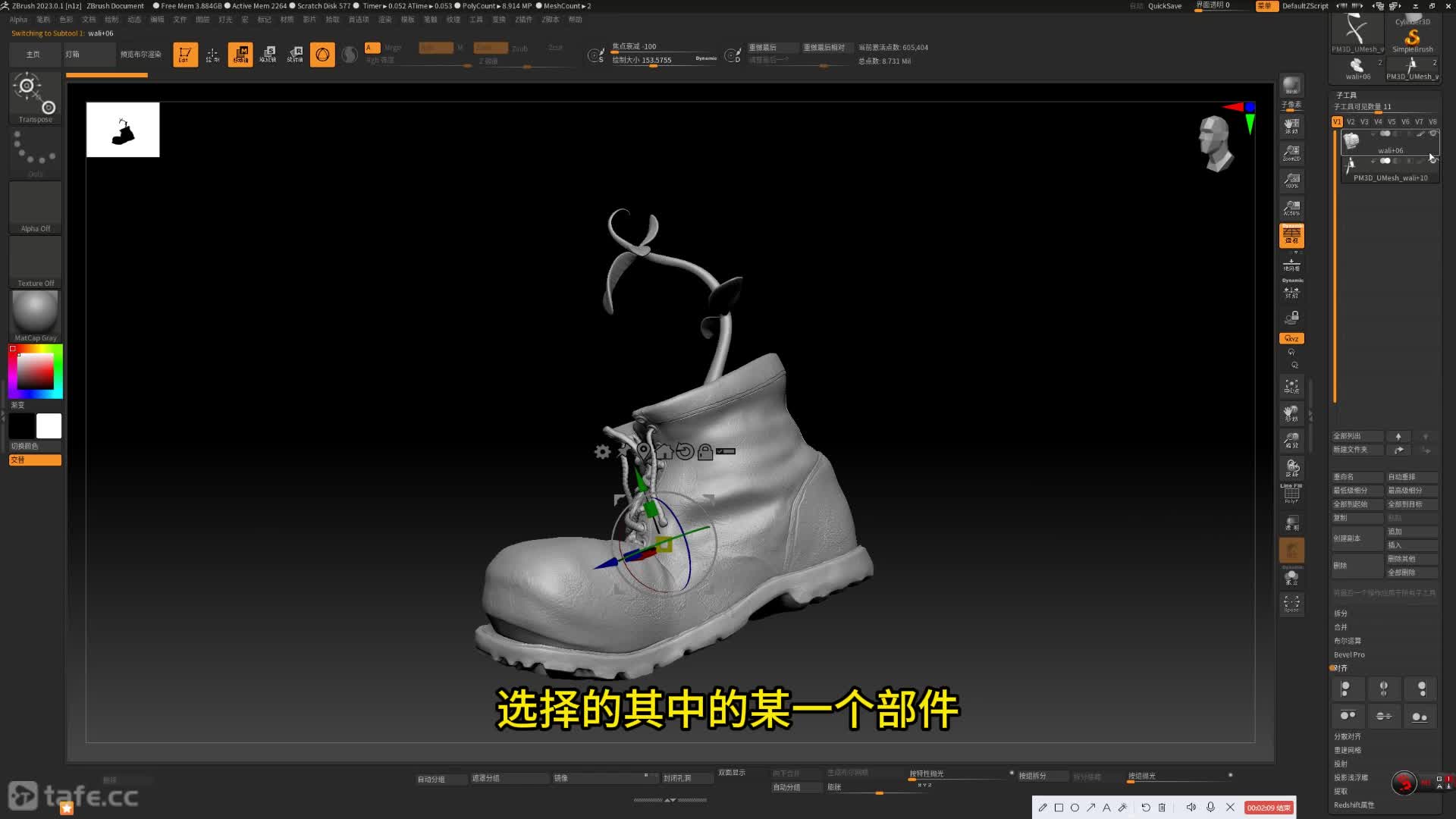Pick a color in the color picker square
This screenshot has height=819, width=1456.
coord(36,372)
